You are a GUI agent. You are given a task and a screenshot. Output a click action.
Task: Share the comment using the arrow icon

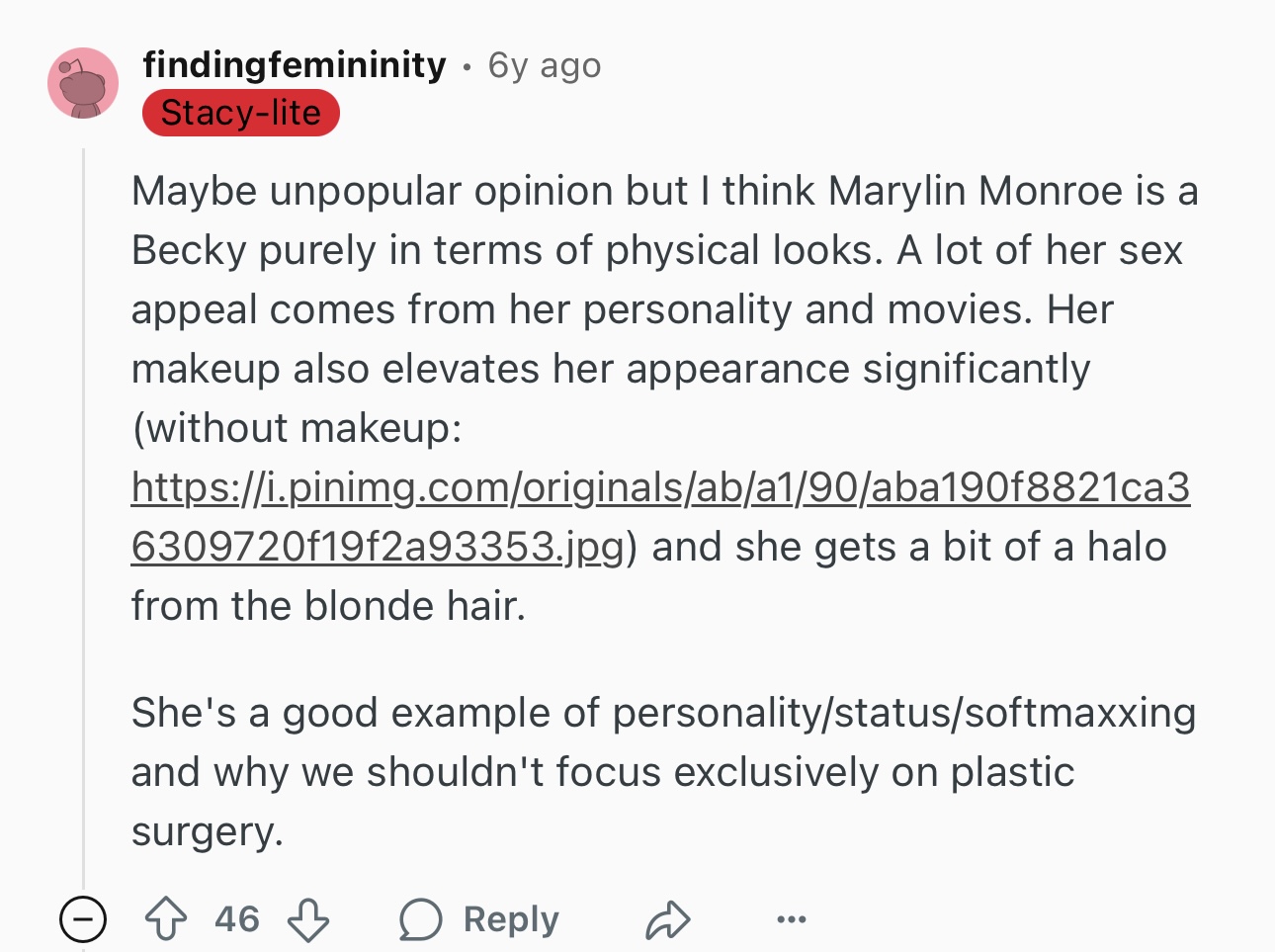[667, 919]
